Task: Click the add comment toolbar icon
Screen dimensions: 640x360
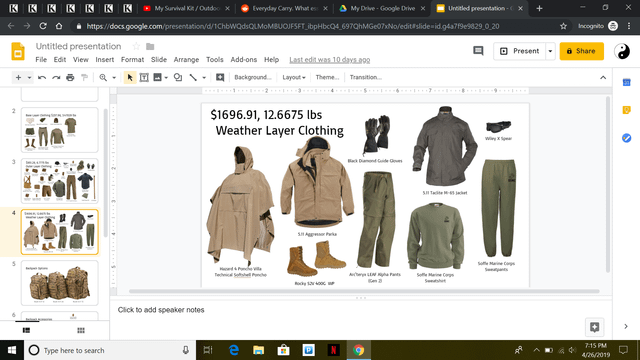Action: (x=220, y=78)
